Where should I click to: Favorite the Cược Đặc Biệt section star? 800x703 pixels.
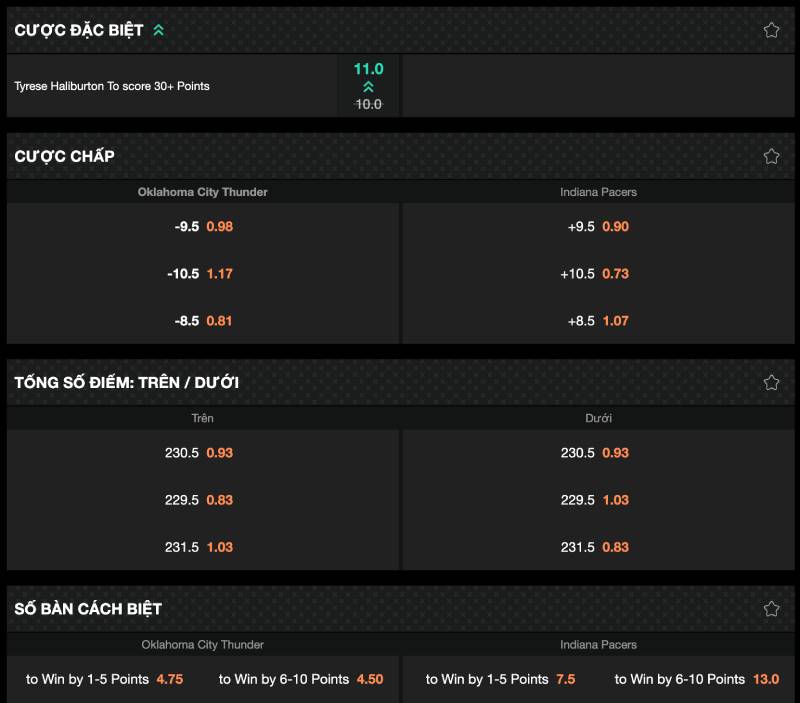(x=771, y=30)
